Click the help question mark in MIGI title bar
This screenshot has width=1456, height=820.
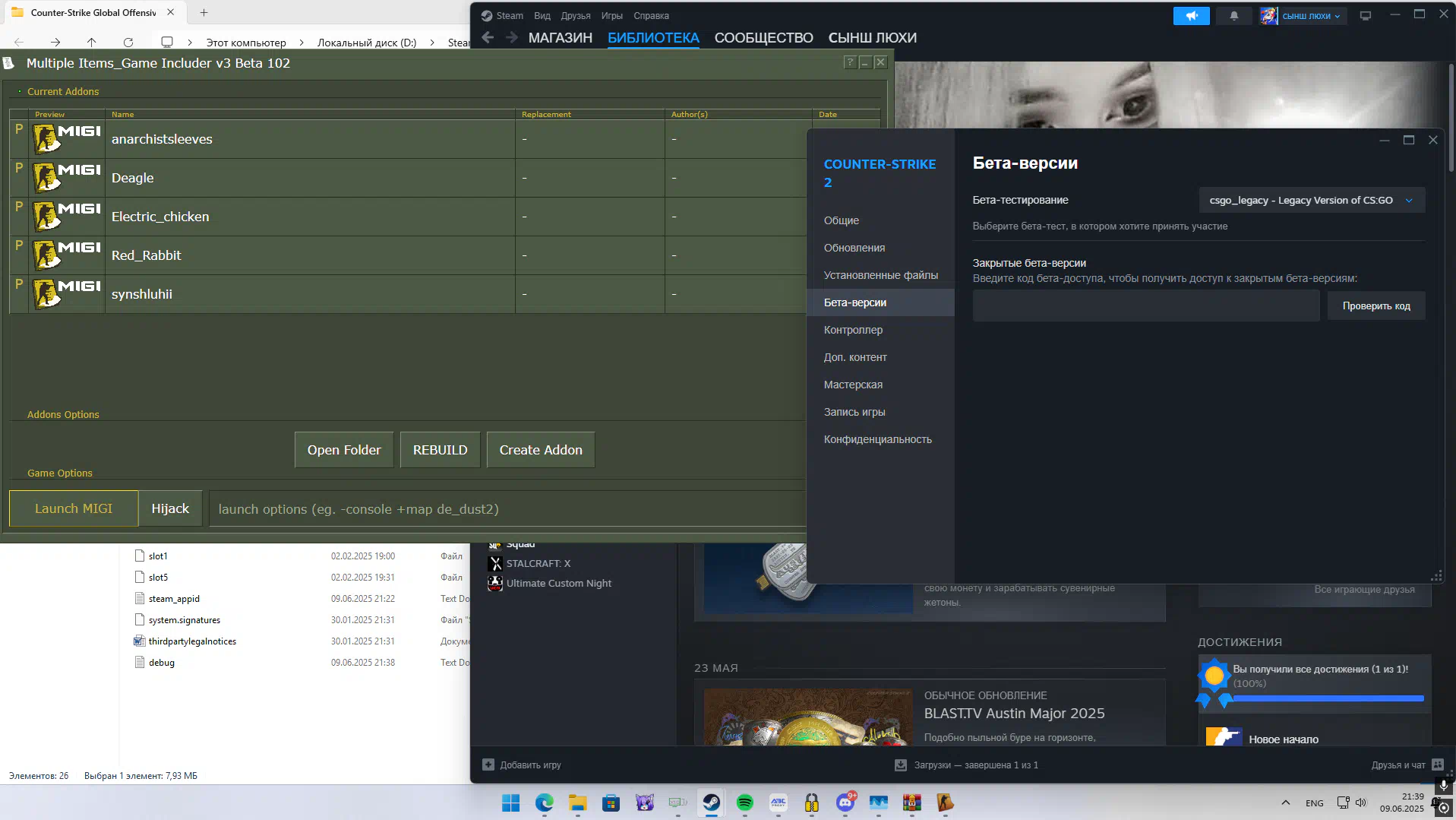pyautogui.click(x=850, y=62)
